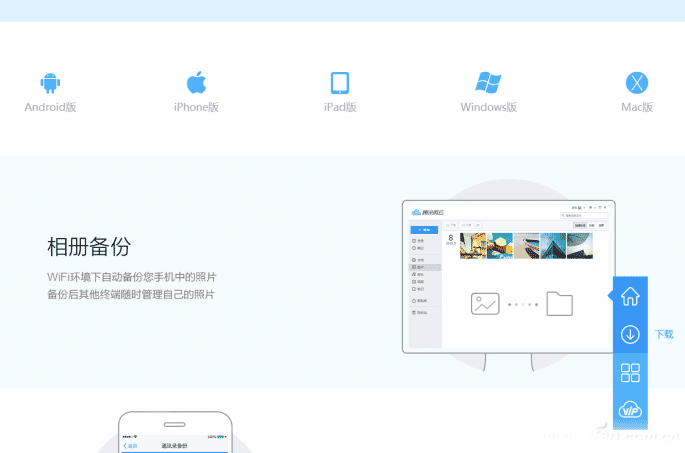Click the last photo thumbnail in the mockup

pyautogui.click(x=580, y=246)
